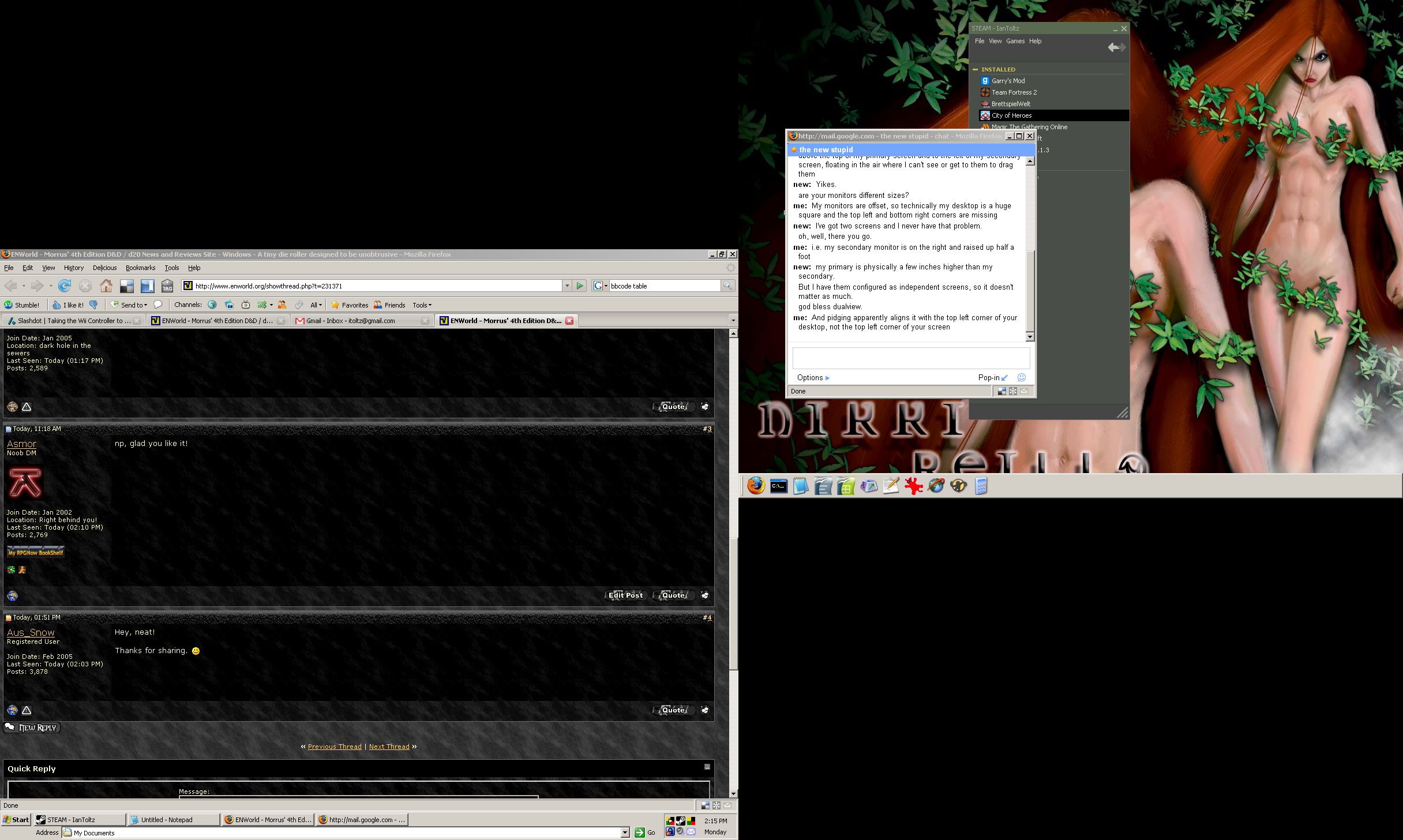Click the chat message input box
The image size is (1403, 840).
click(x=911, y=358)
